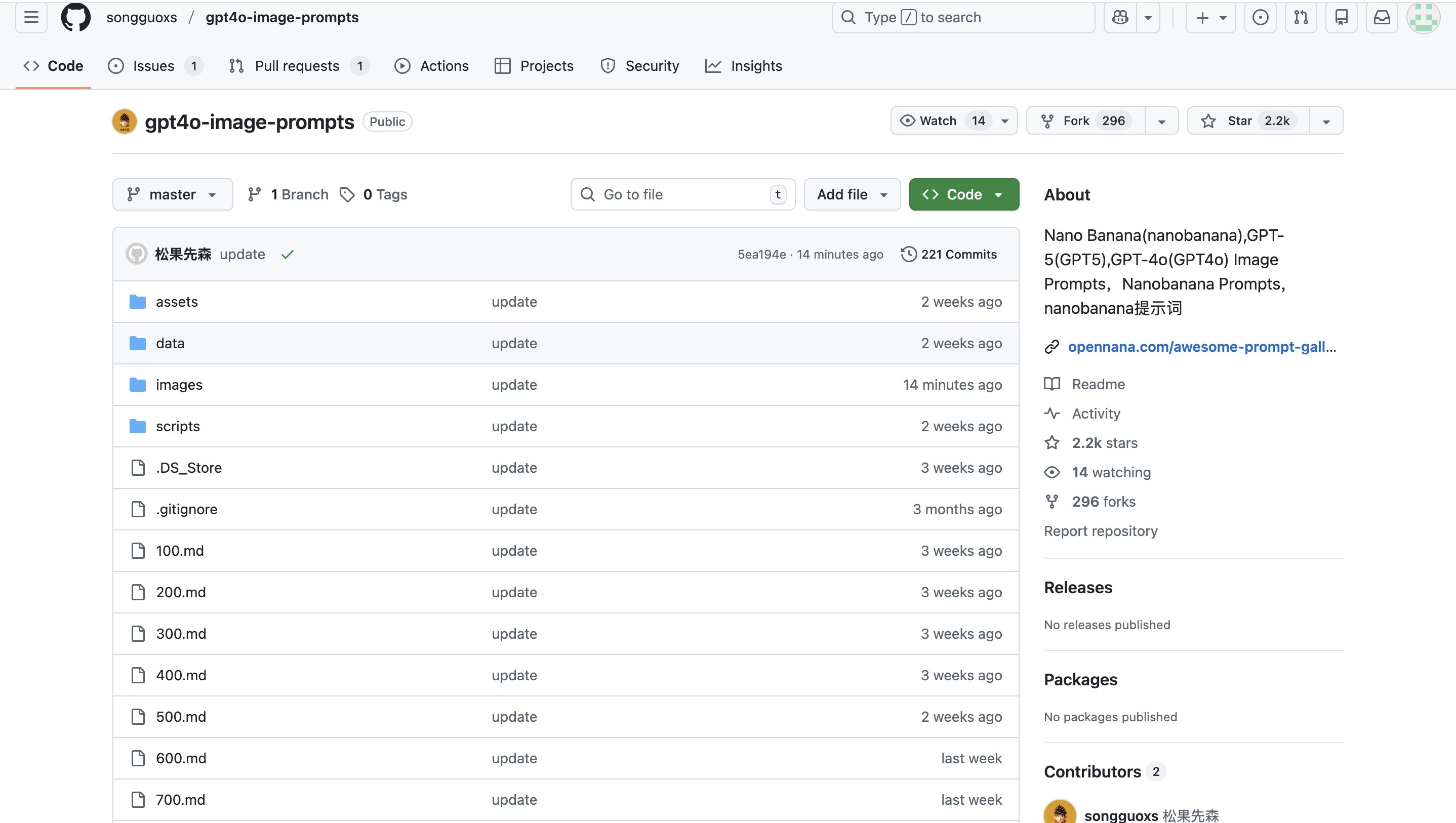The image size is (1456, 823).
Task: Open the user avatar menu
Action: coord(1423,18)
